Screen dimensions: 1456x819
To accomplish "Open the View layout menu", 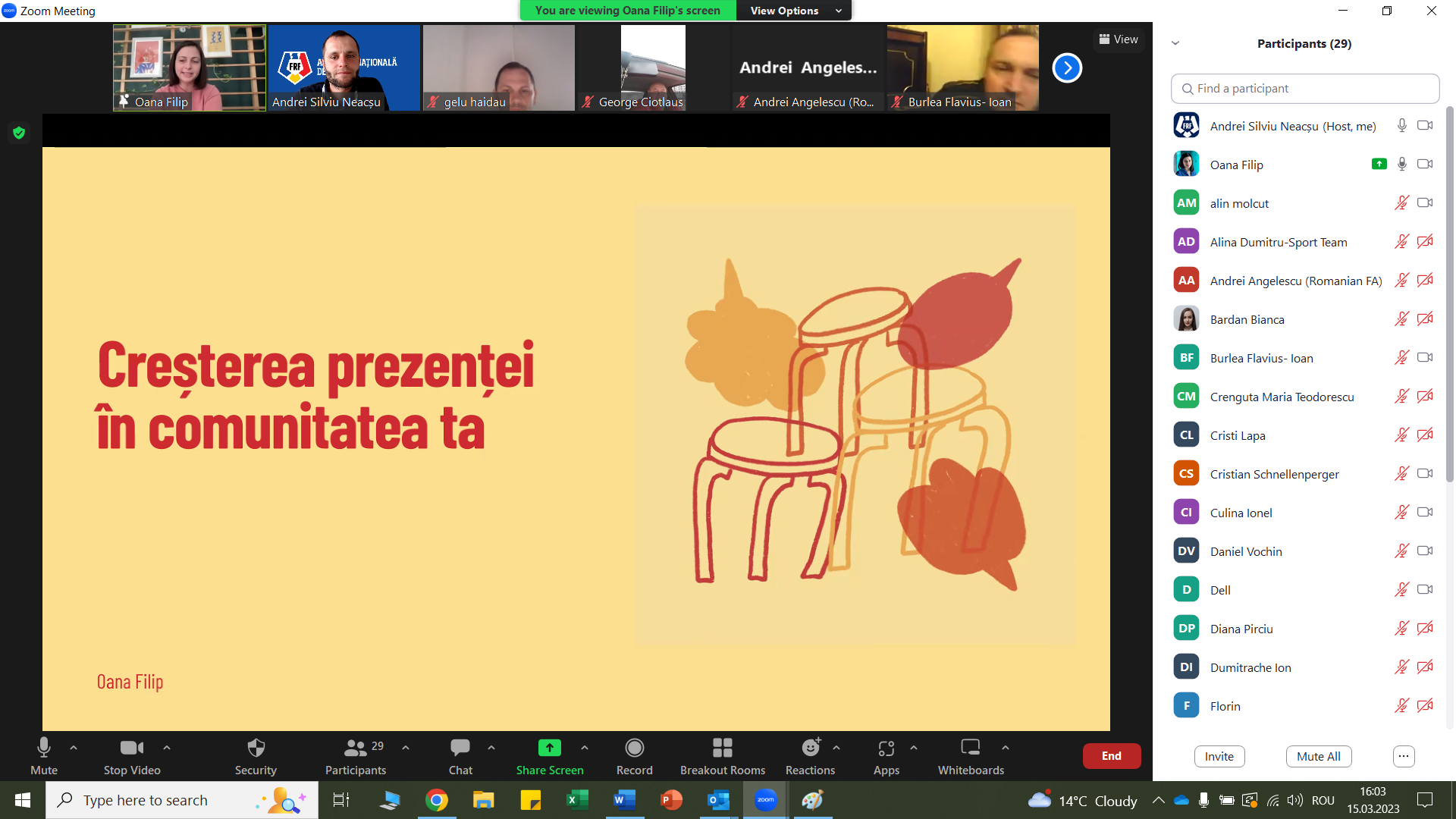I will point(1118,39).
